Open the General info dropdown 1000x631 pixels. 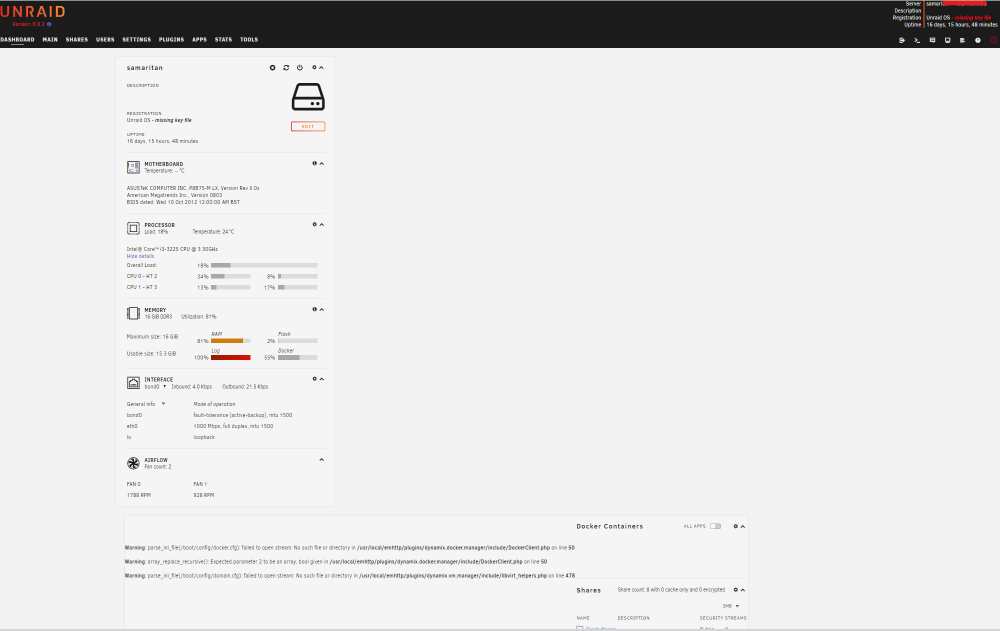[146, 404]
